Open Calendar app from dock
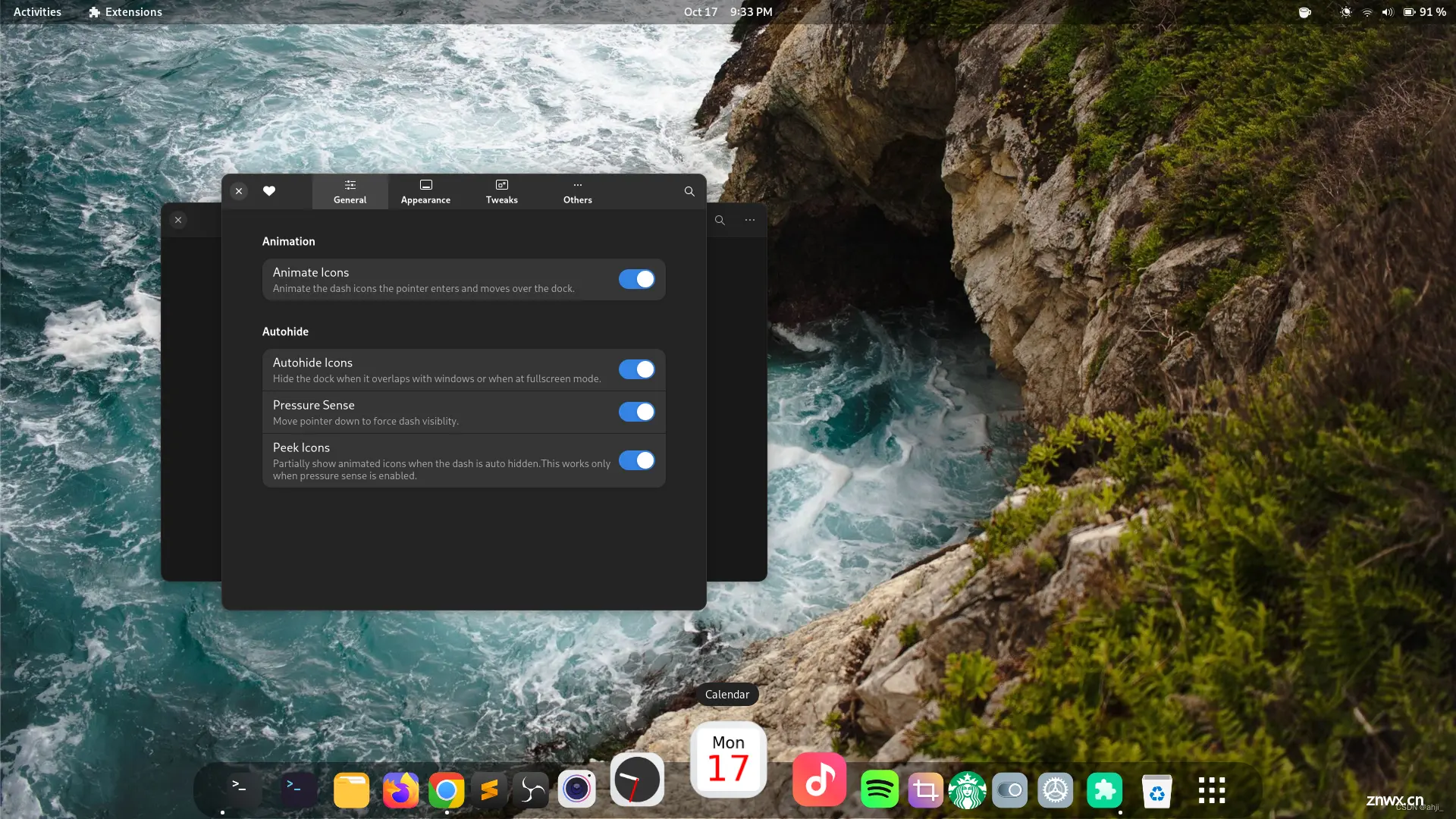The image size is (1456, 819). pyautogui.click(x=728, y=763)
